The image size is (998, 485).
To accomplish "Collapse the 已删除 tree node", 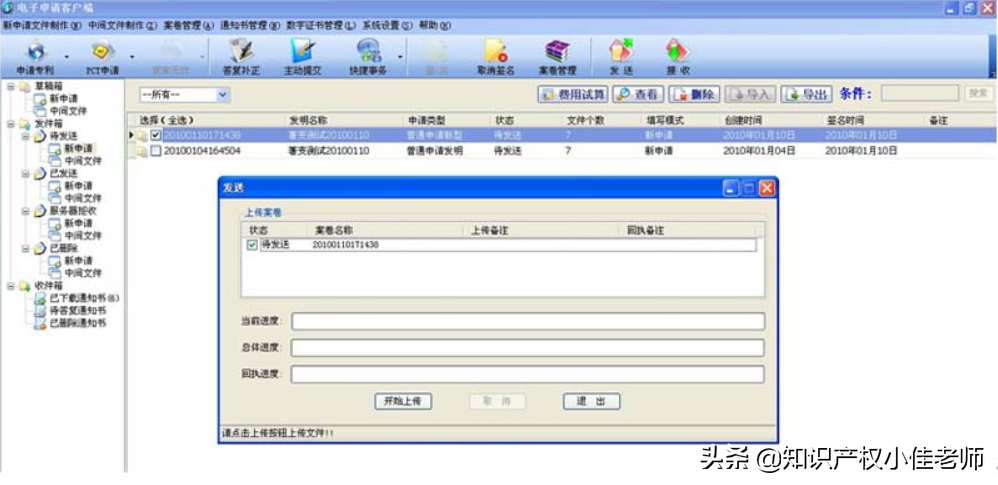I will [x=25, y=248].
